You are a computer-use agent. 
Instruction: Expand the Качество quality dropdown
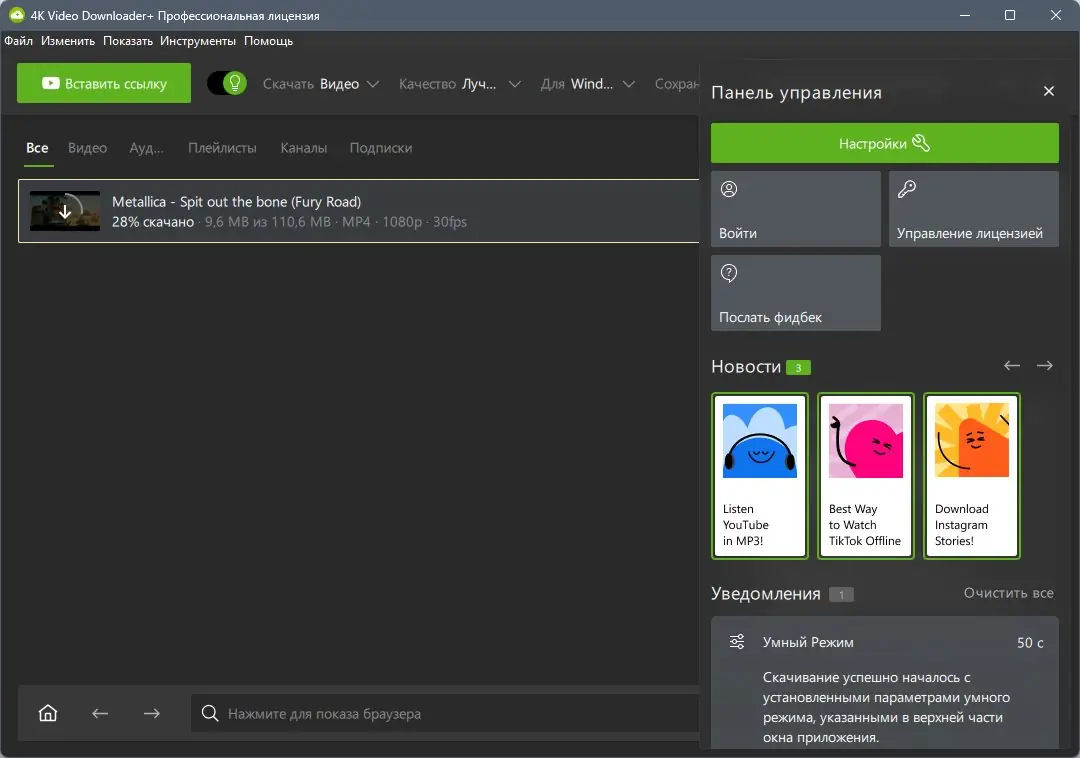pos(459,84)
